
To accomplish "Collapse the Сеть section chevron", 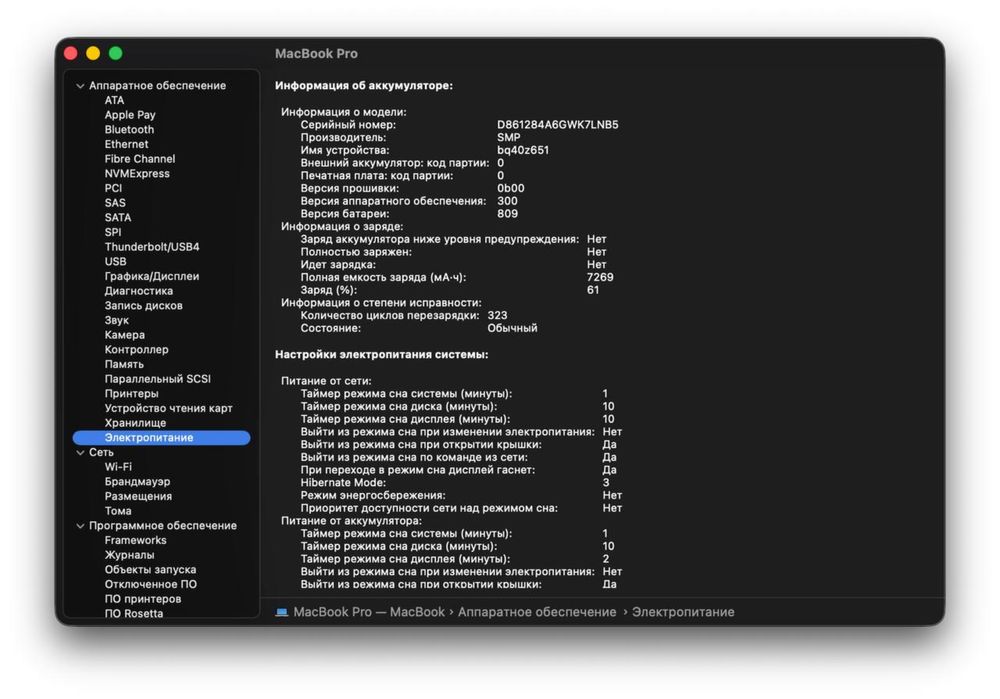I will tap(80, 452).
